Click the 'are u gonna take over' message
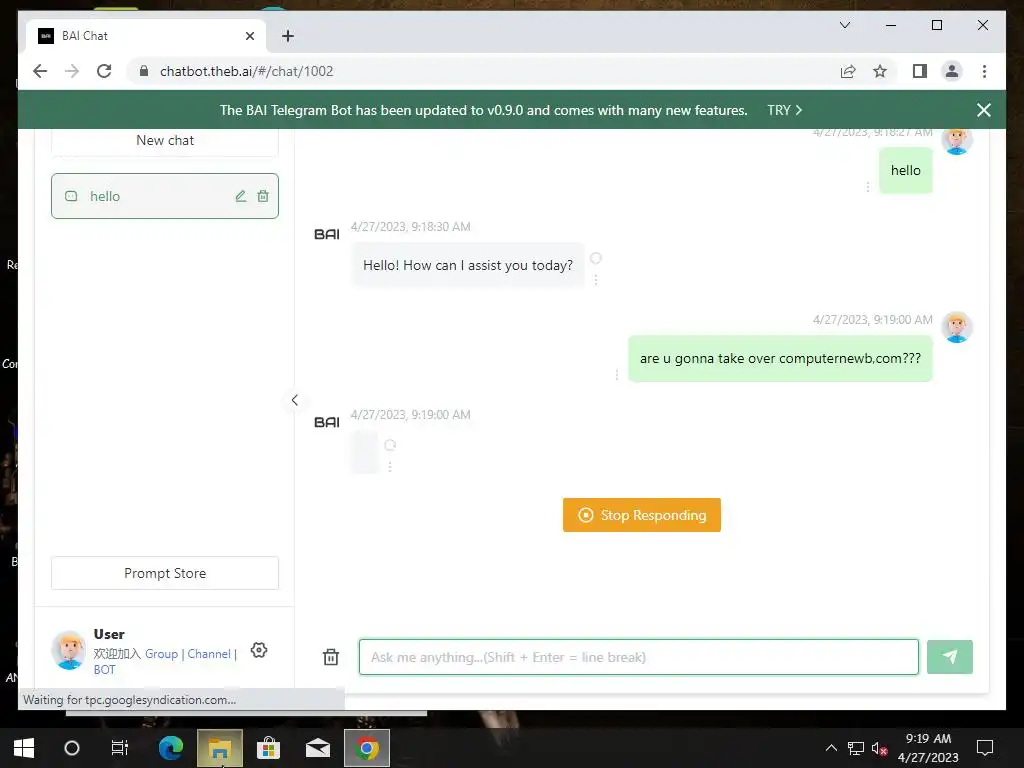The height and width of the screenshot is (768, 1024). (780, 358)
